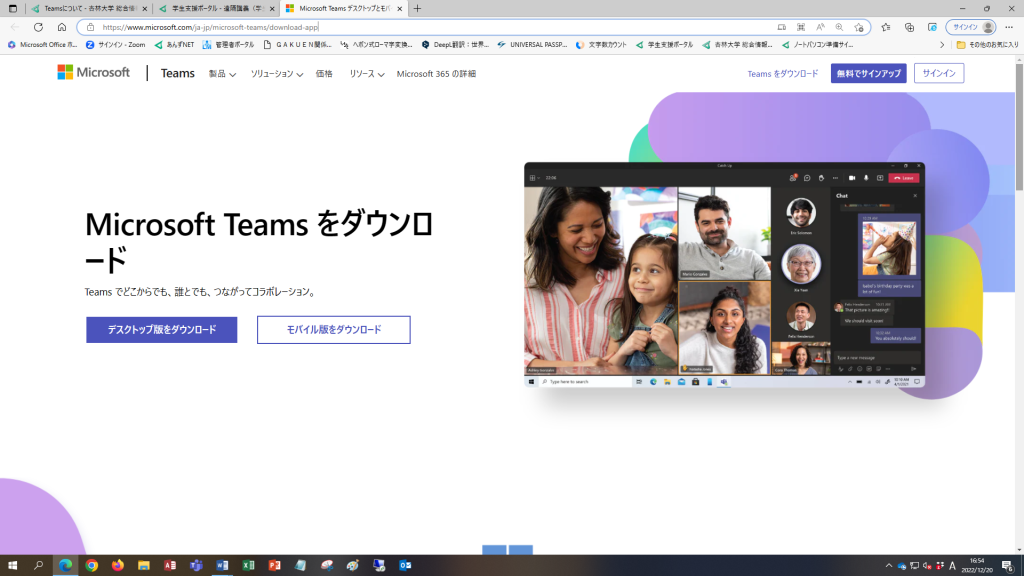Expand the リソース dropdown menu
Viewport: 1024px width, 576px height.
tap(366, 74)
